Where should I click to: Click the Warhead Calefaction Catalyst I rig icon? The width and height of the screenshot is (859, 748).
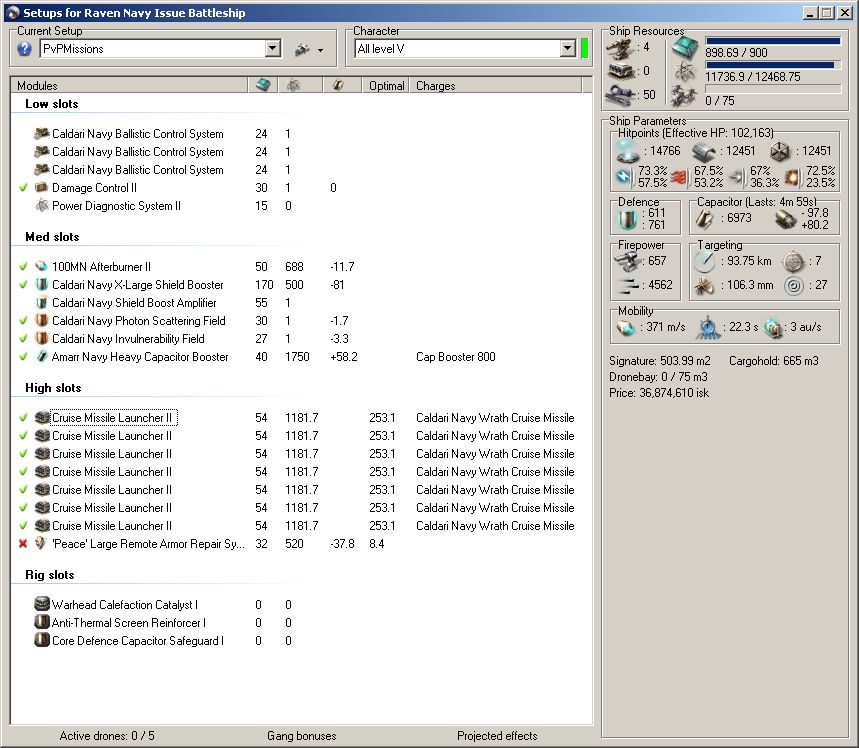click(x=41, y=605)
